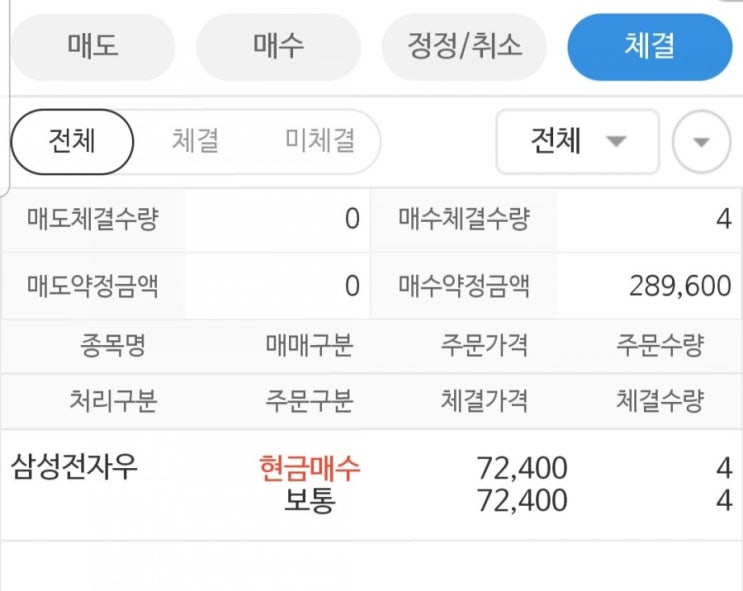Screen dimensions: 743x591
Task: Click the 체결수량 column header
Action: pos(660,401)
